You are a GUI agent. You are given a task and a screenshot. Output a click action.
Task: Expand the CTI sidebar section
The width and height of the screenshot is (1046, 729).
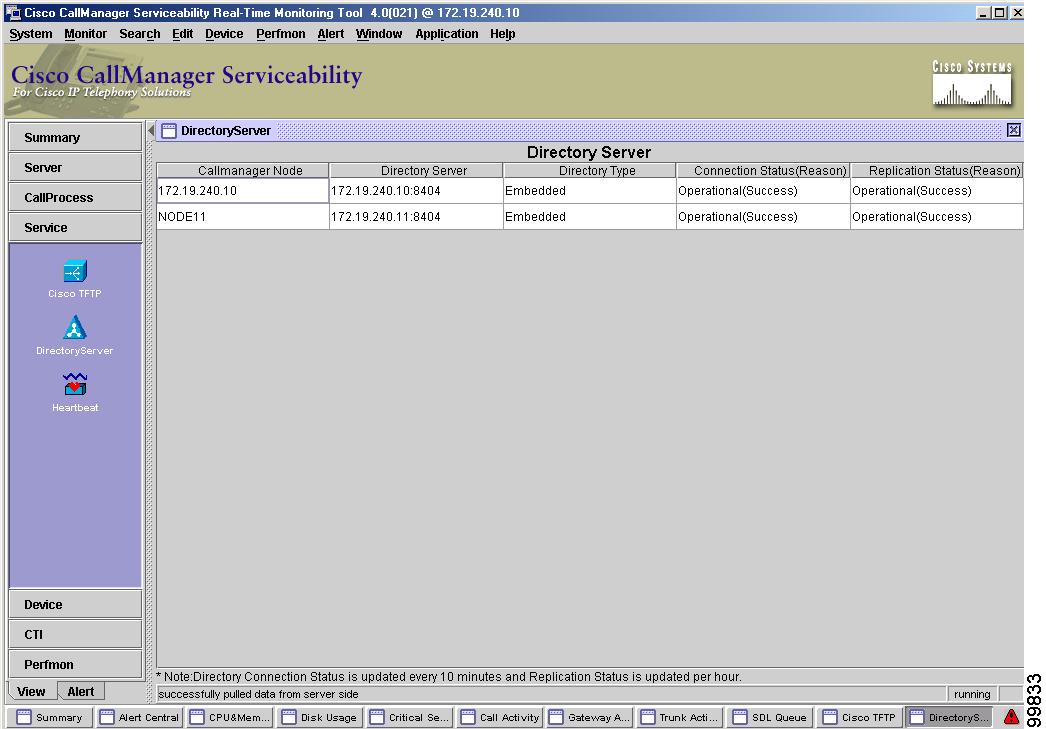click(x=75, y=634)
